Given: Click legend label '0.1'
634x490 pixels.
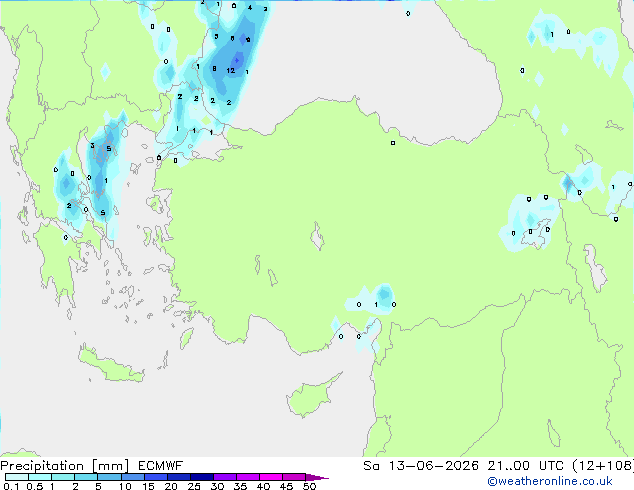Looking at the screenshot, I should coord(11,486).
